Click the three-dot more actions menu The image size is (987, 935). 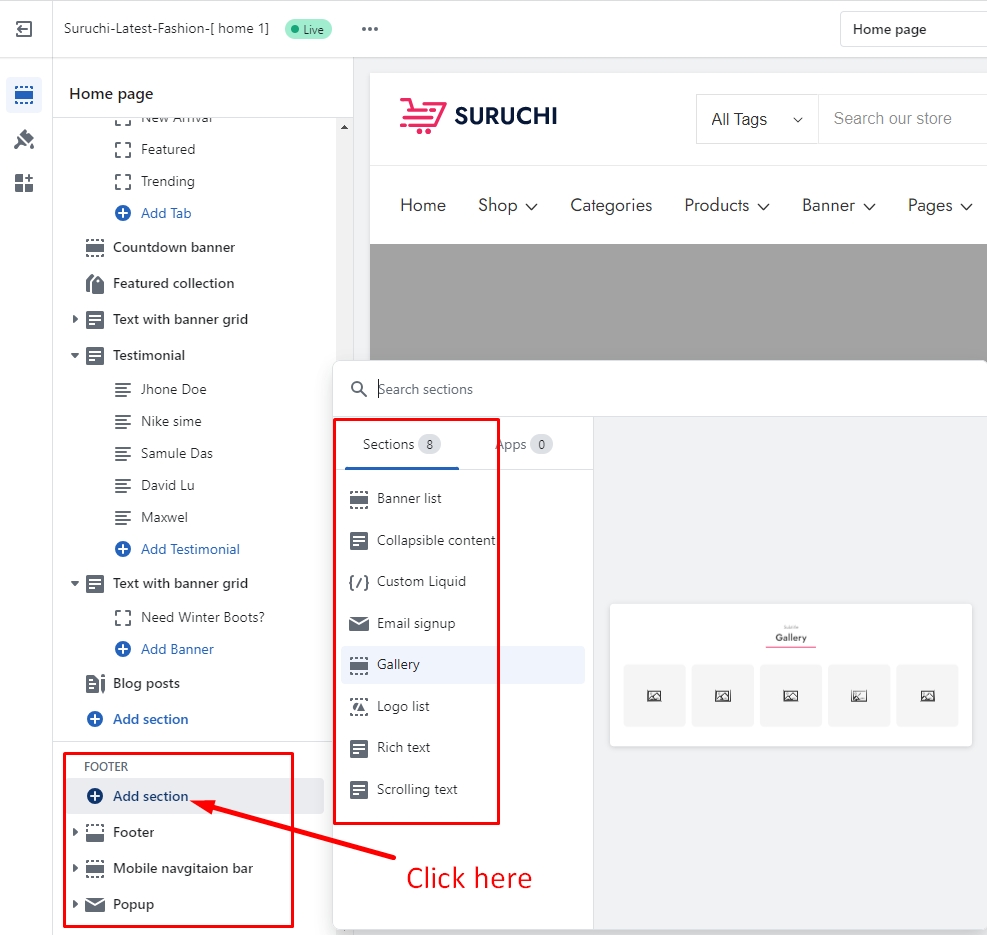370,29
